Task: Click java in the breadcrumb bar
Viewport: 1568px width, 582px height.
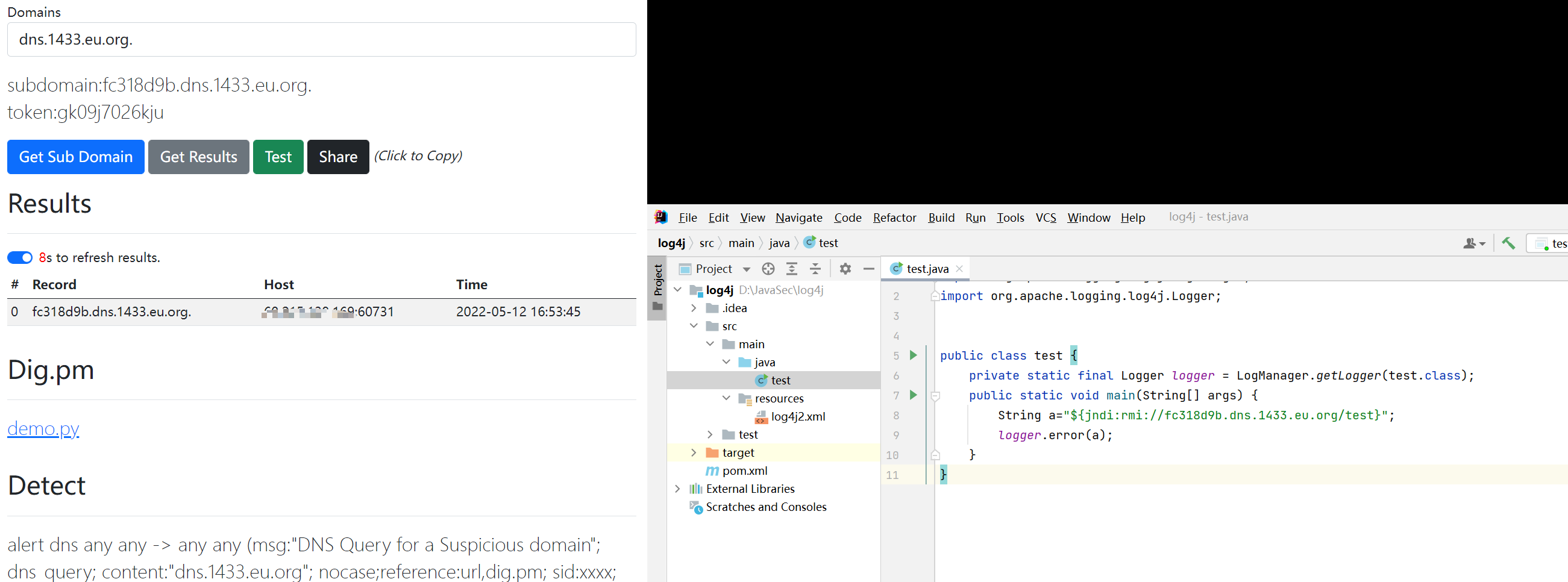Action: pyautogui.click(x=779, y=243)
